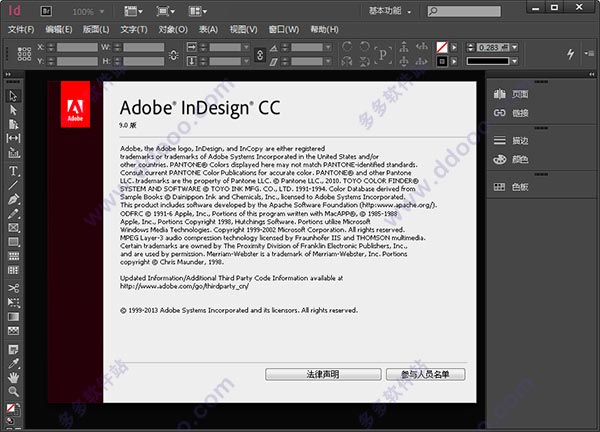Select the Content Collector tool

pos(13,153)
